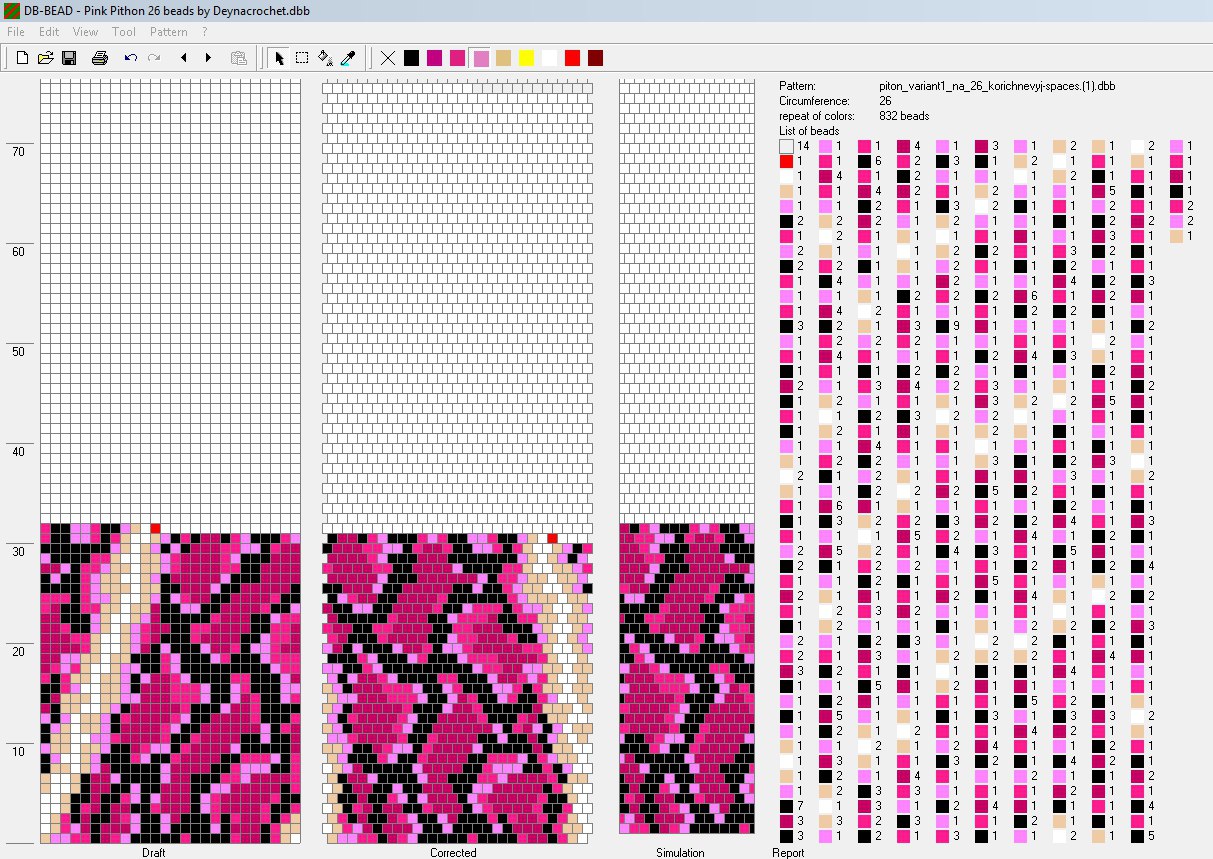This screenshot has width=1213, height=859.
Task: Activate the eyedropper color picker tool
Action: click(x=348, y=58)
